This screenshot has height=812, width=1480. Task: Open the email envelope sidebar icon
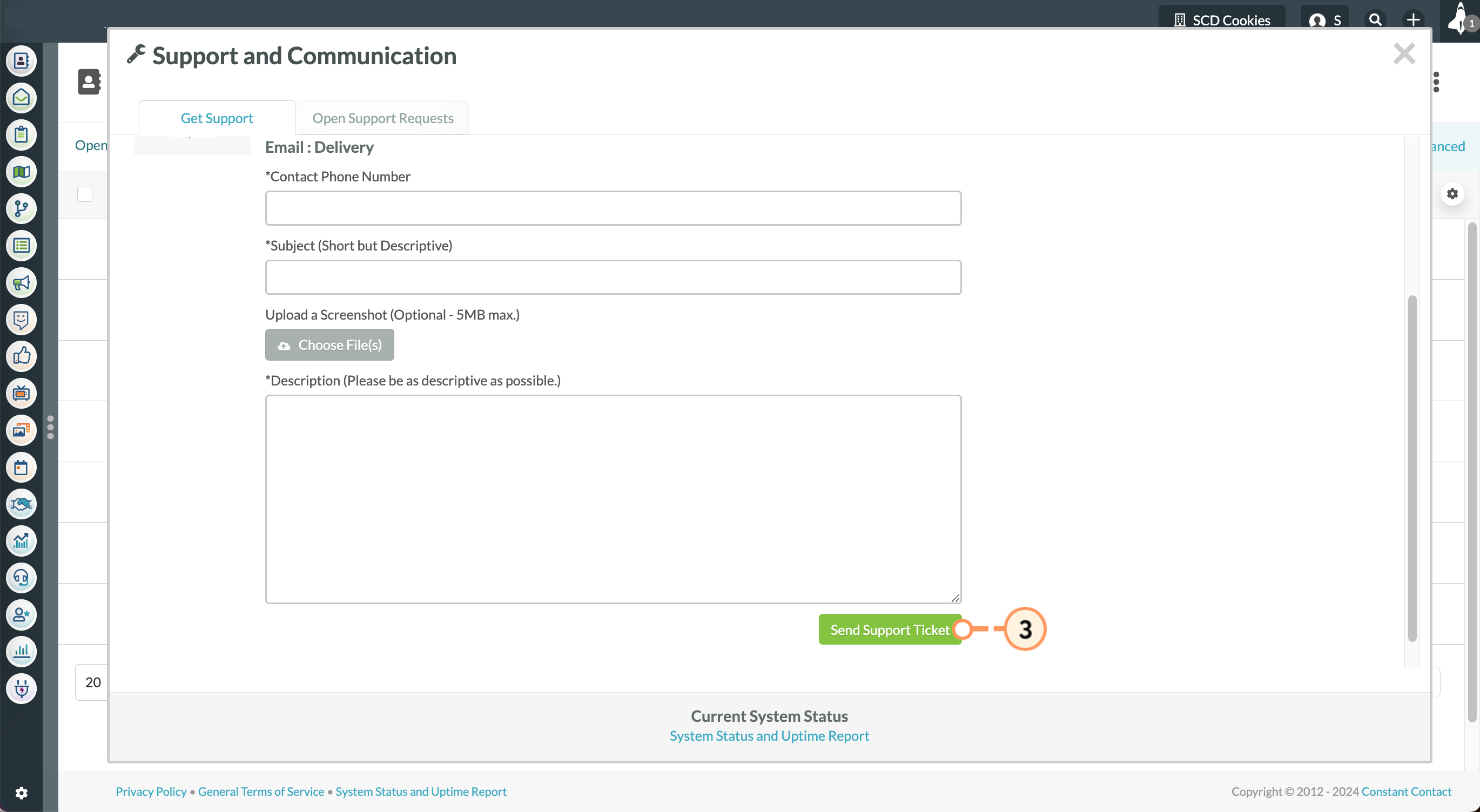[21, 98]
